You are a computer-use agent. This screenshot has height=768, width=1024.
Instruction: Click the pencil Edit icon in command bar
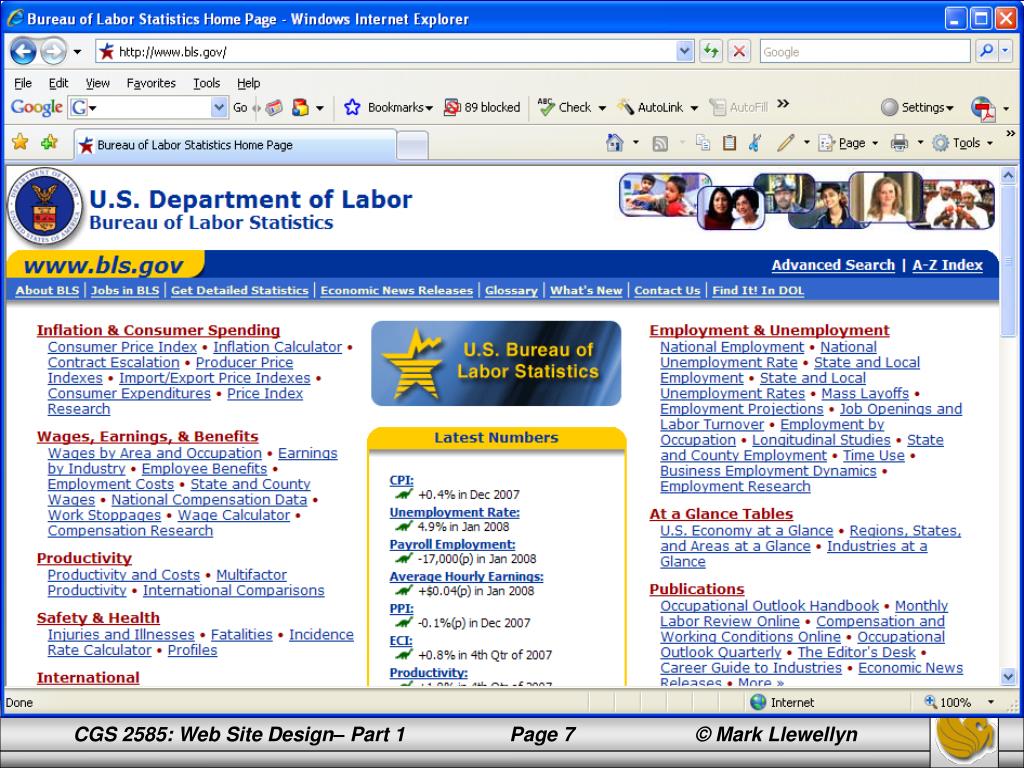pos(786,142)
